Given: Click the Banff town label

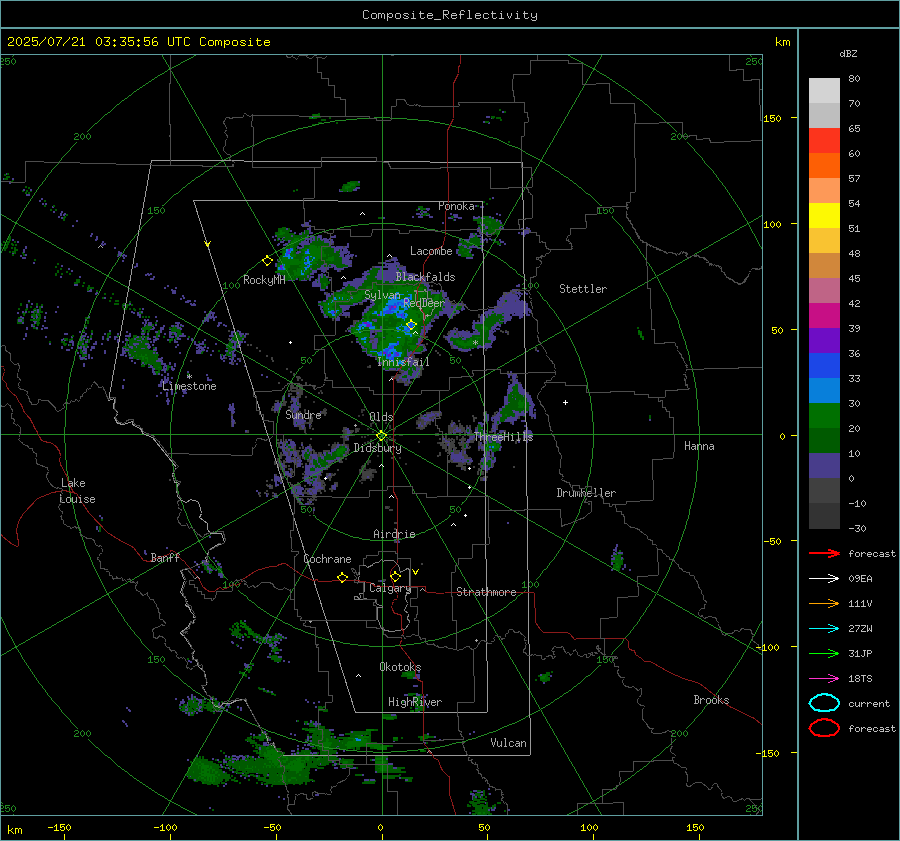Looking at the screenshot, I should [x=165, y=557].
